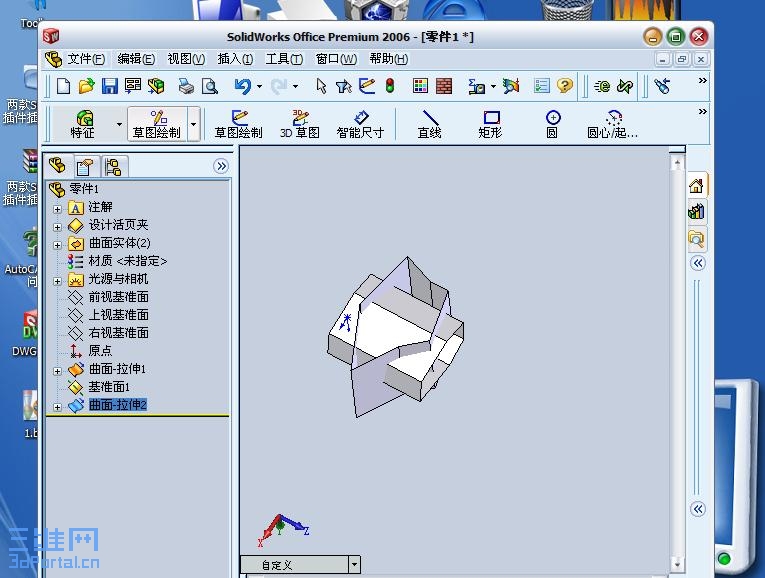The image size is (765, 578).
Task: Open the 视图(V) menu
Action: (x=186, y=59)
